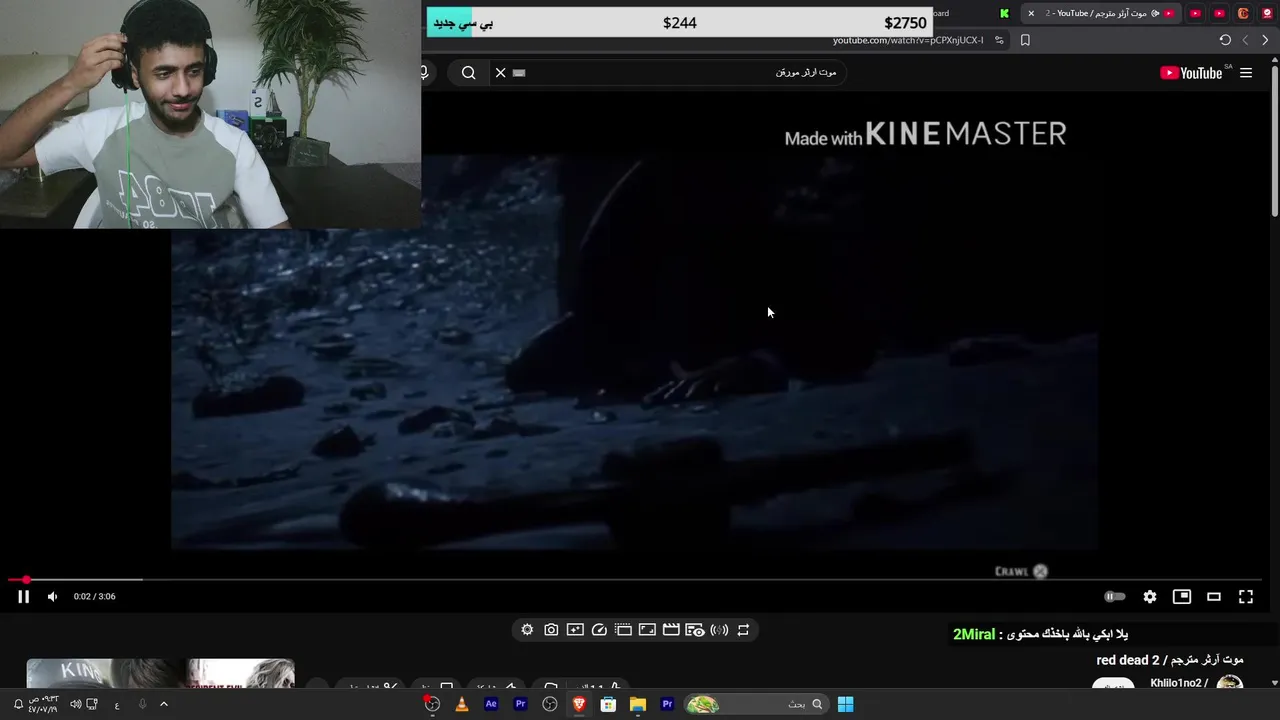Clear the YouTube search text
The height and width of the screenshot is (720, 1280).
pyautogui.click(x=501, y=72)
